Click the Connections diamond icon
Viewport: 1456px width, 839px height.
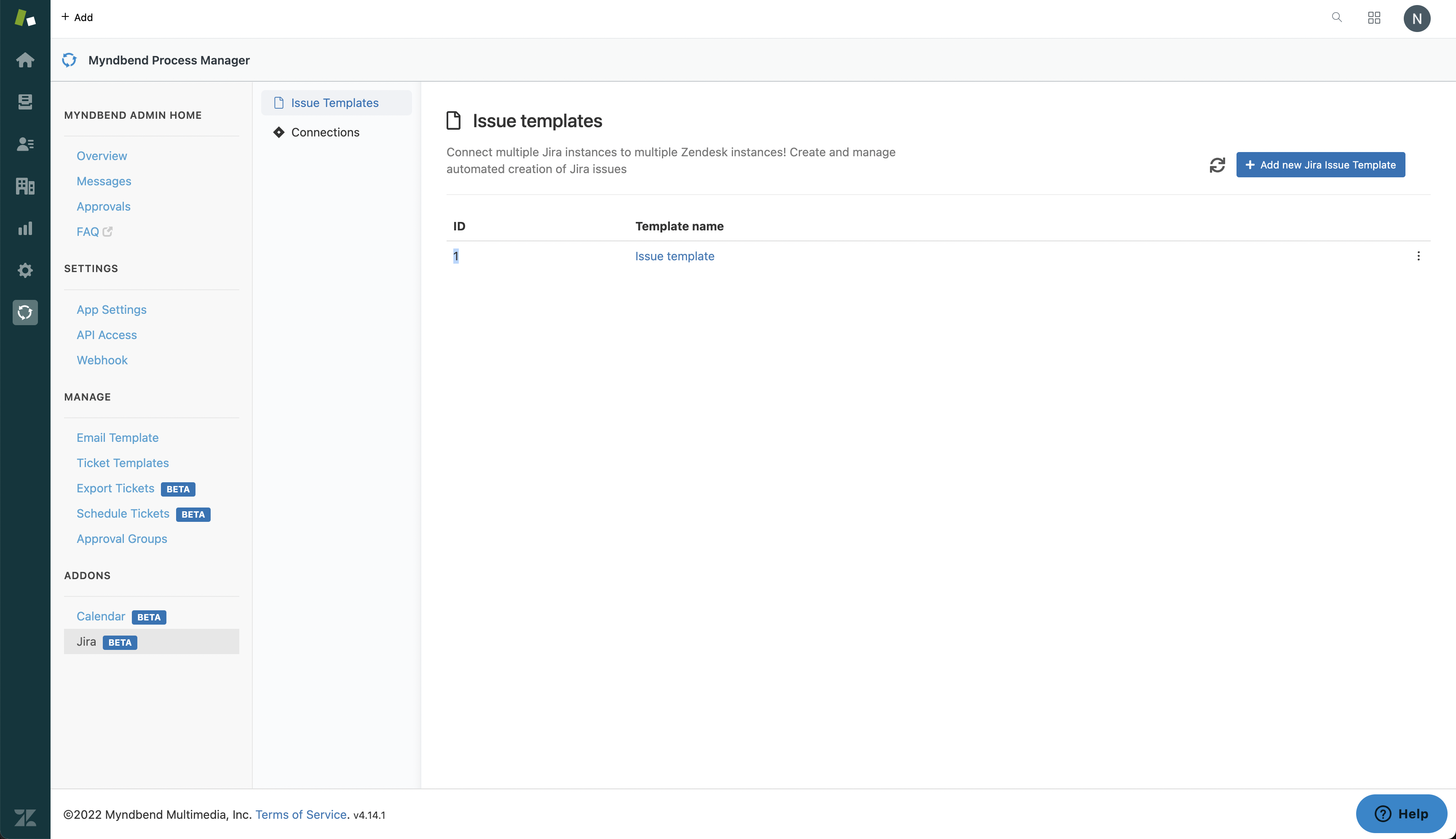click(278, 131)
